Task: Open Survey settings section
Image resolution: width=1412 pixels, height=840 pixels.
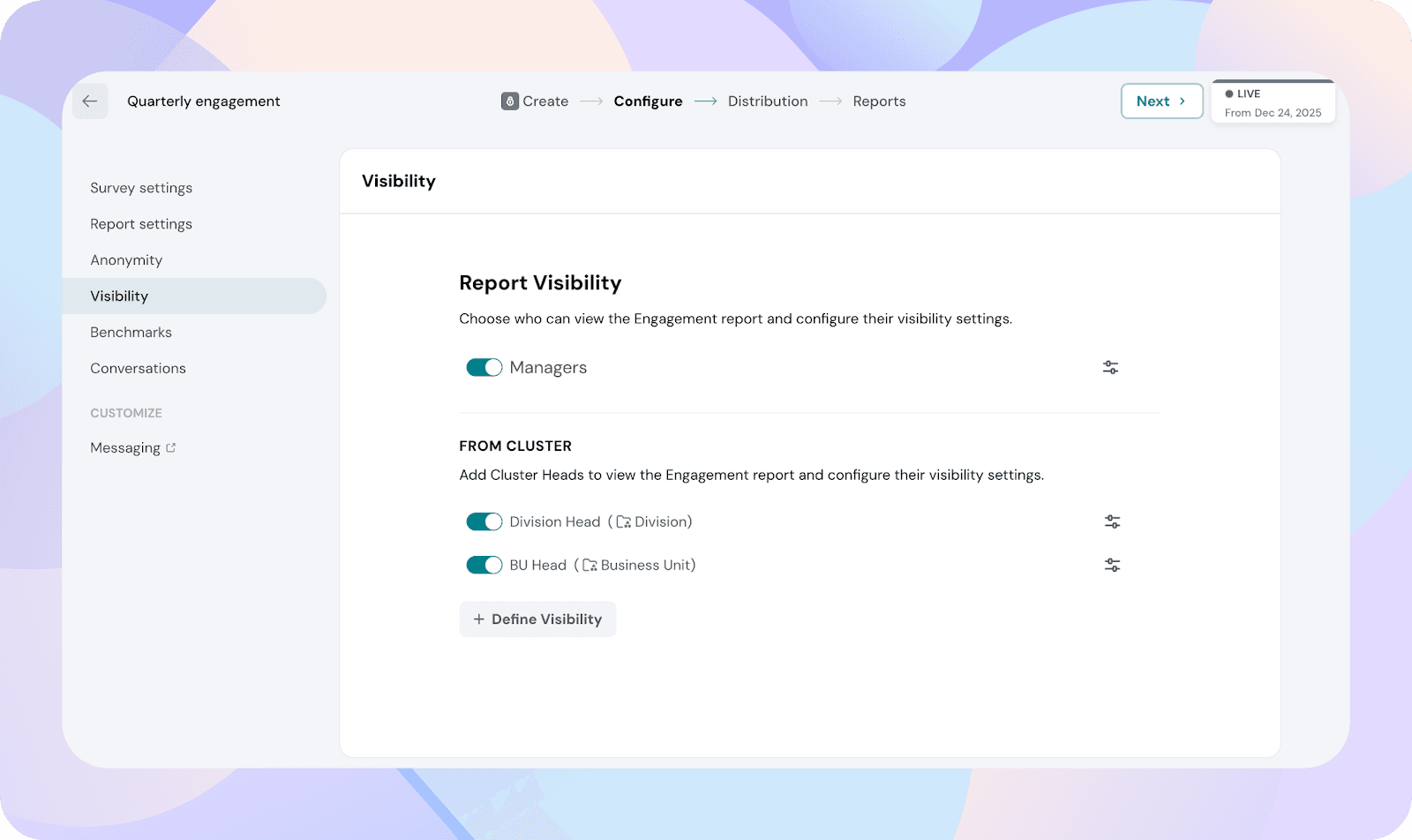Action: [x=141, y=188]
